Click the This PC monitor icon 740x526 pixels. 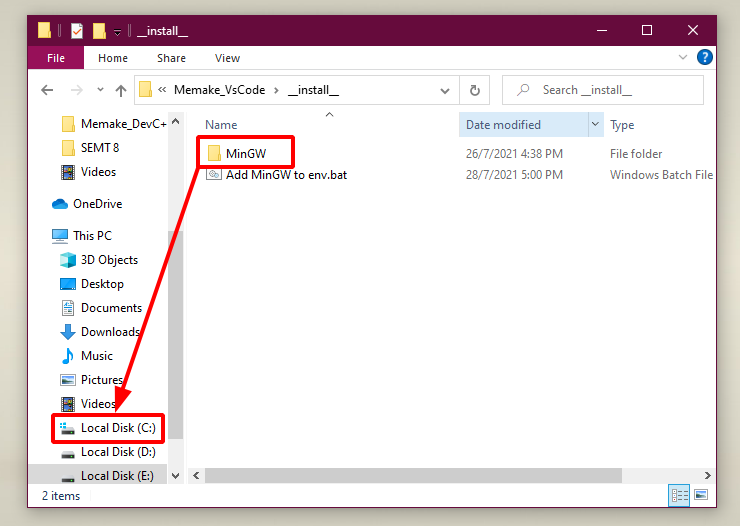point(60,236)
